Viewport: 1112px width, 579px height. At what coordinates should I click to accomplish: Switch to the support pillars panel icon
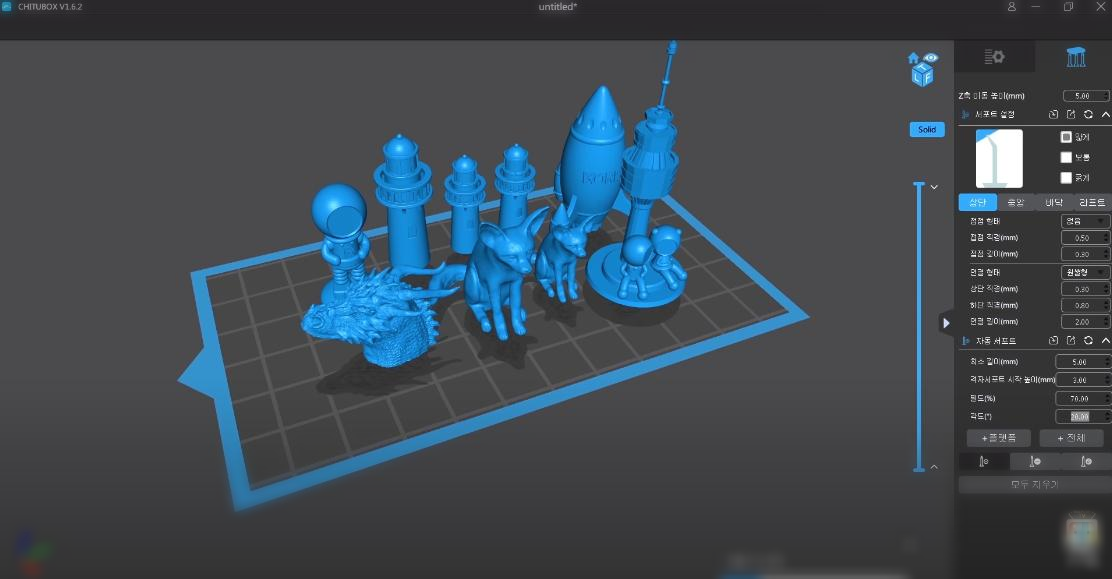click(x=1076, y=57)
